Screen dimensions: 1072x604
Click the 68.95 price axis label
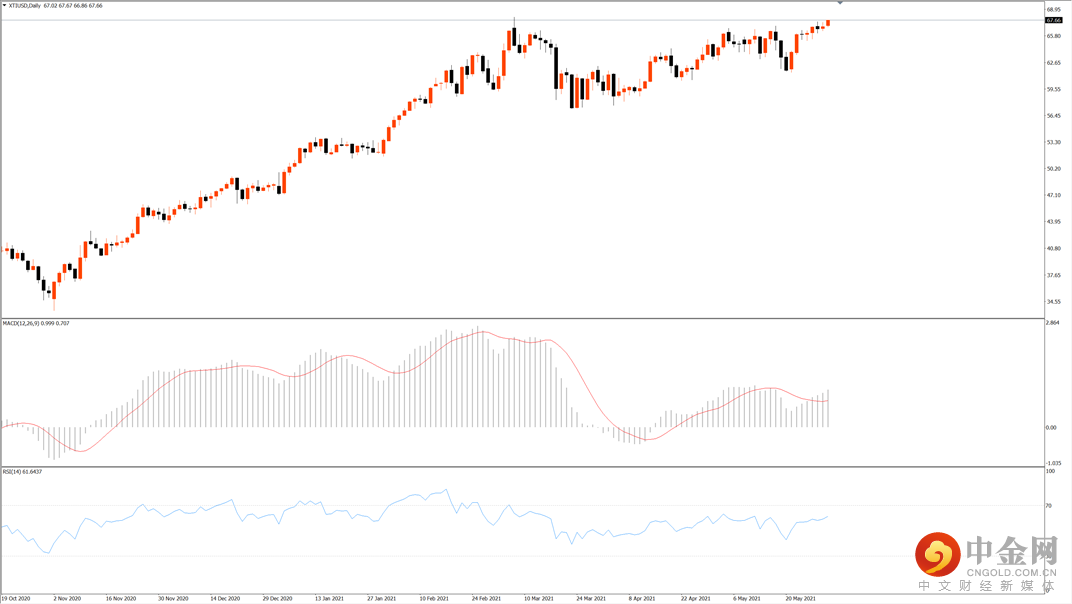click(1054, 10)
